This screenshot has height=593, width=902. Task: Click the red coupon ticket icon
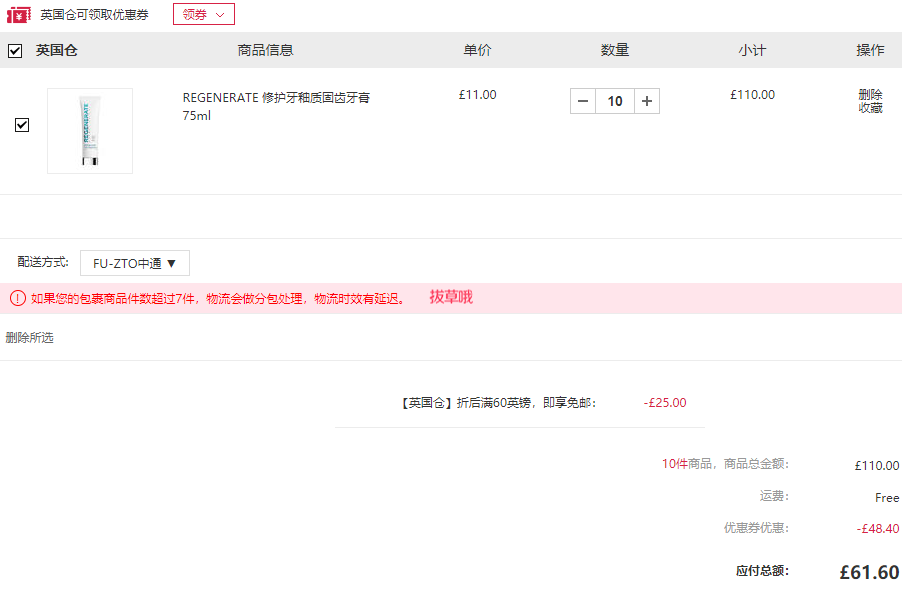[x=18, y=15]
